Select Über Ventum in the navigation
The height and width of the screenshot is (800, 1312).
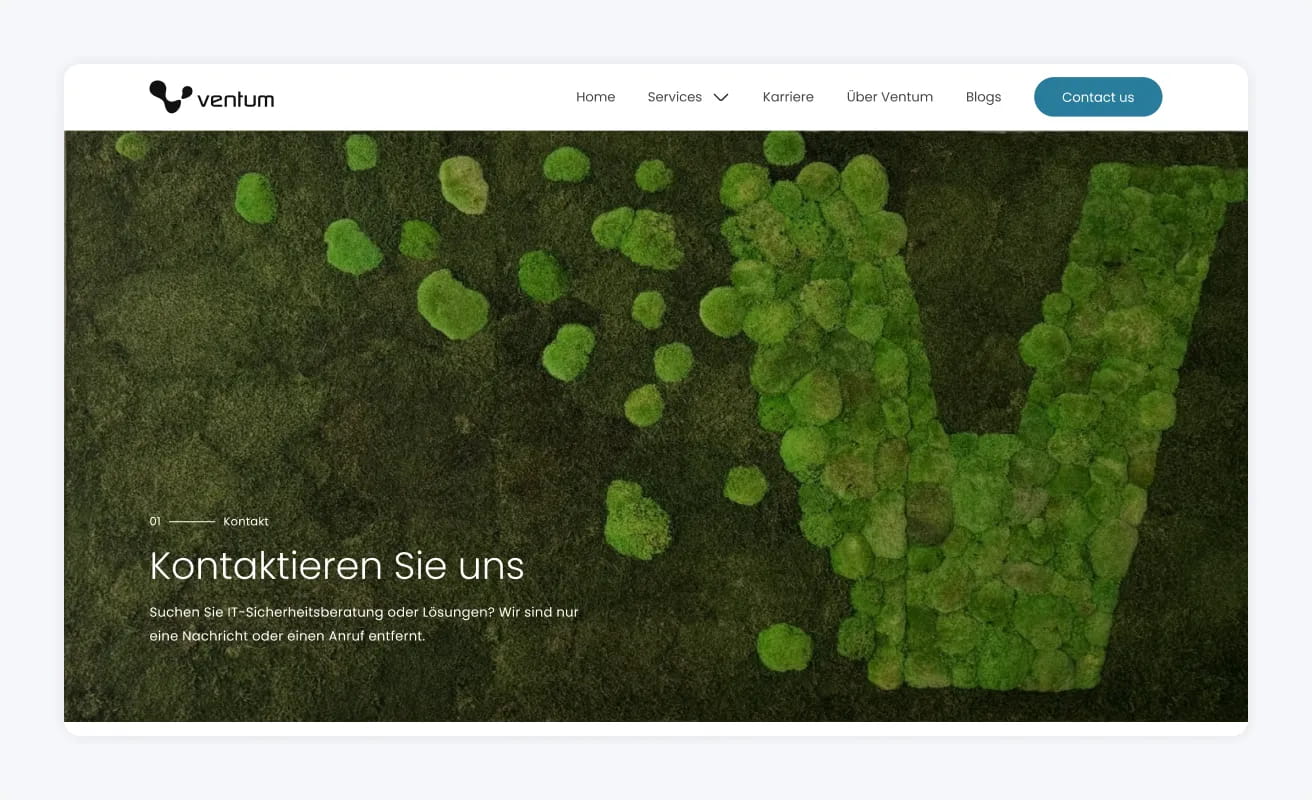click(889, 96)
